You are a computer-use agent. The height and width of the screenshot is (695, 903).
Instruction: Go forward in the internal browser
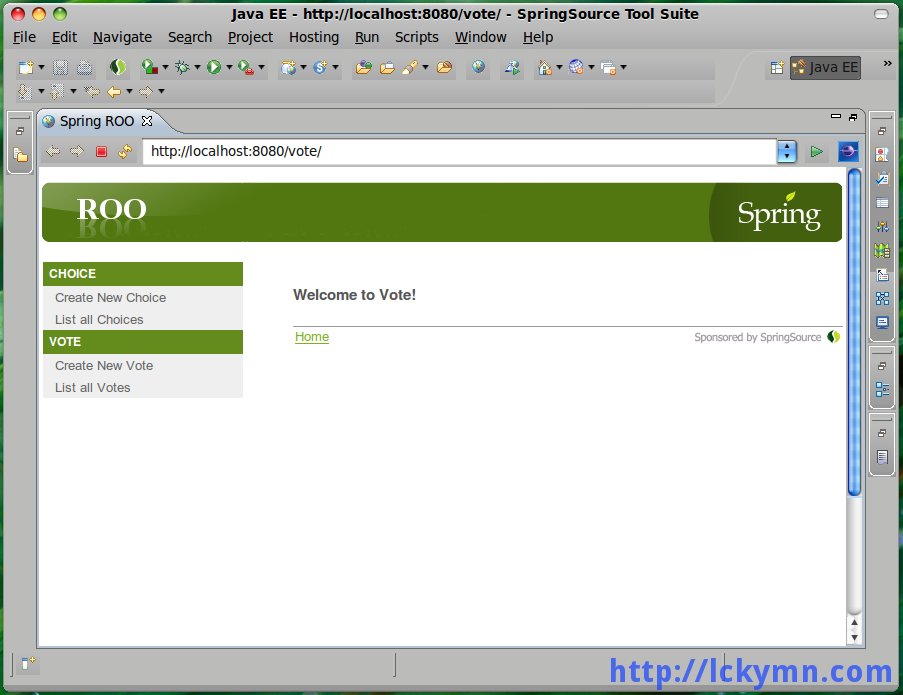point(77,151)
